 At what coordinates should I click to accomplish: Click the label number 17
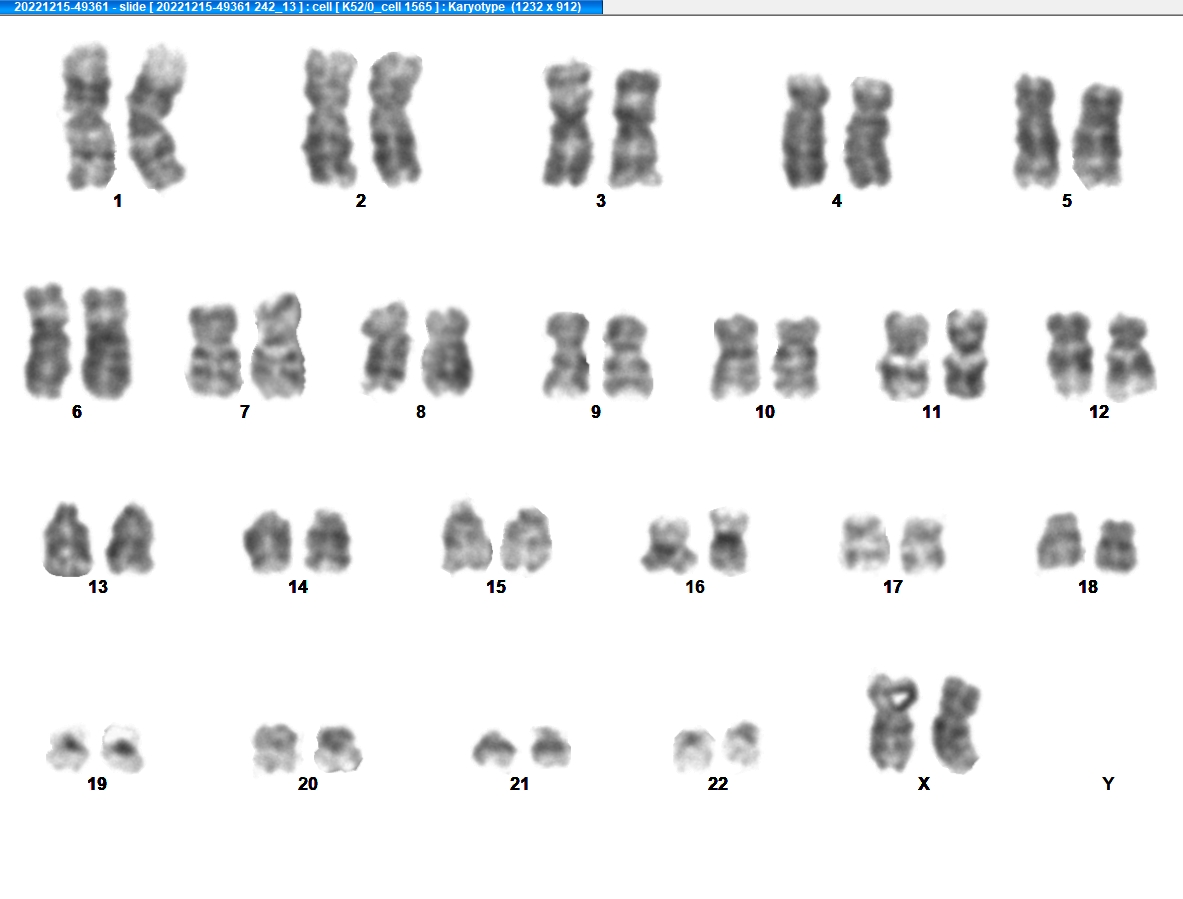click(x=893, y=588)
